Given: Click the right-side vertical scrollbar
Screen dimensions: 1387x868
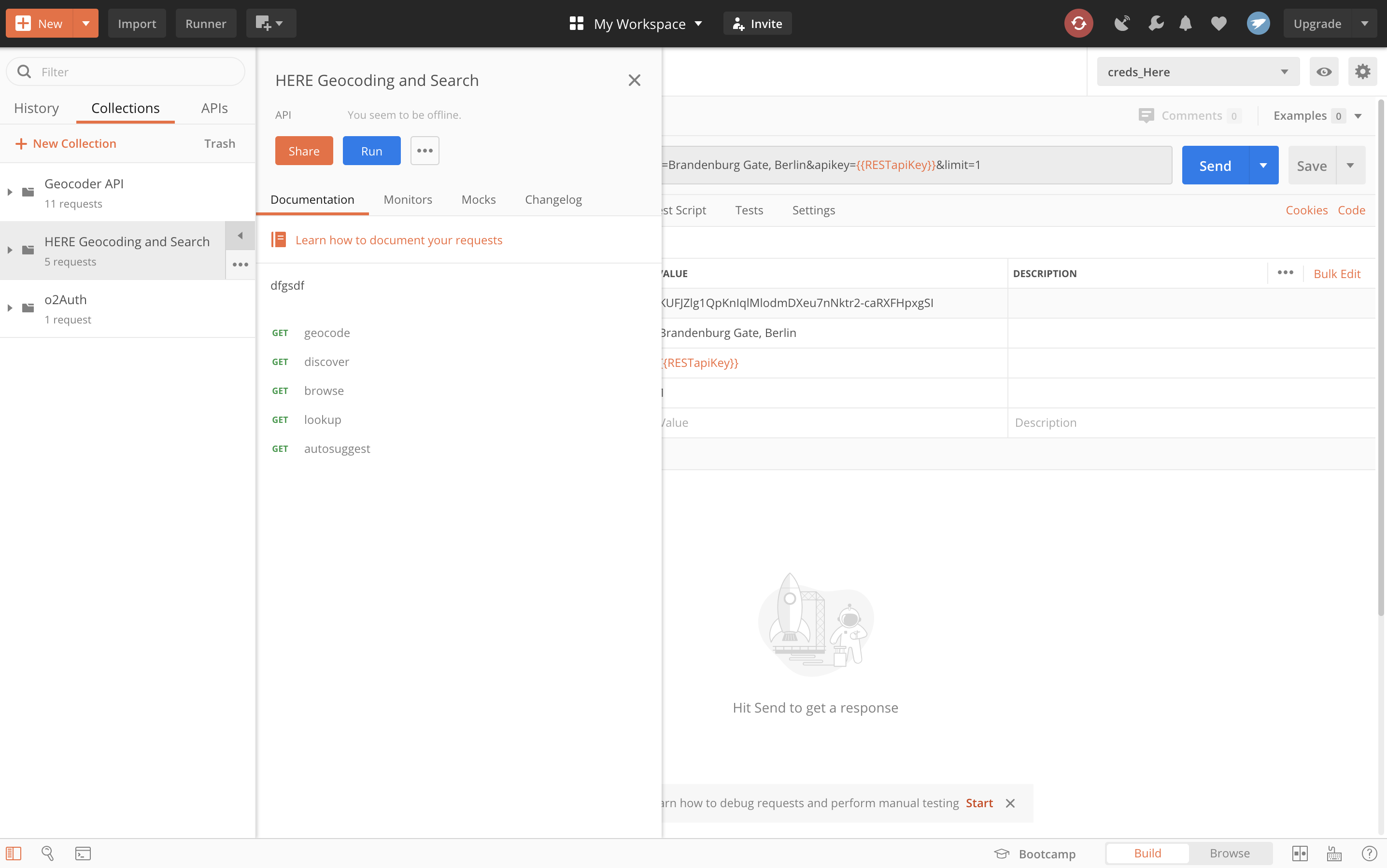Looking at the screenshot, I should coord(1381,356).
